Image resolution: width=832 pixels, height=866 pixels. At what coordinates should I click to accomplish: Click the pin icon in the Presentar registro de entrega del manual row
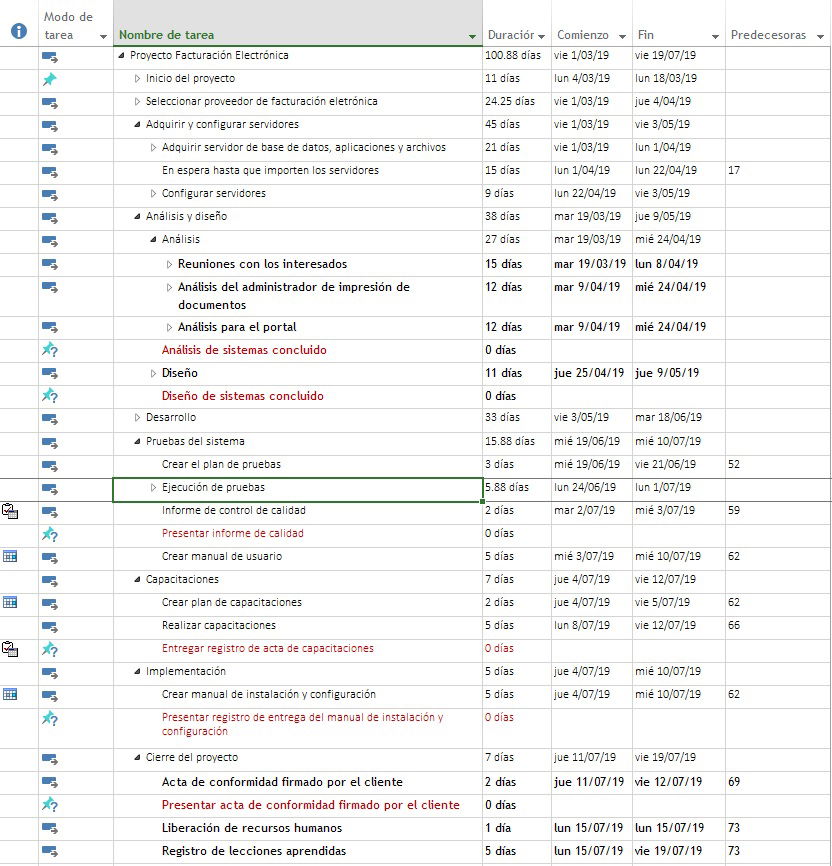click(50, 718)
